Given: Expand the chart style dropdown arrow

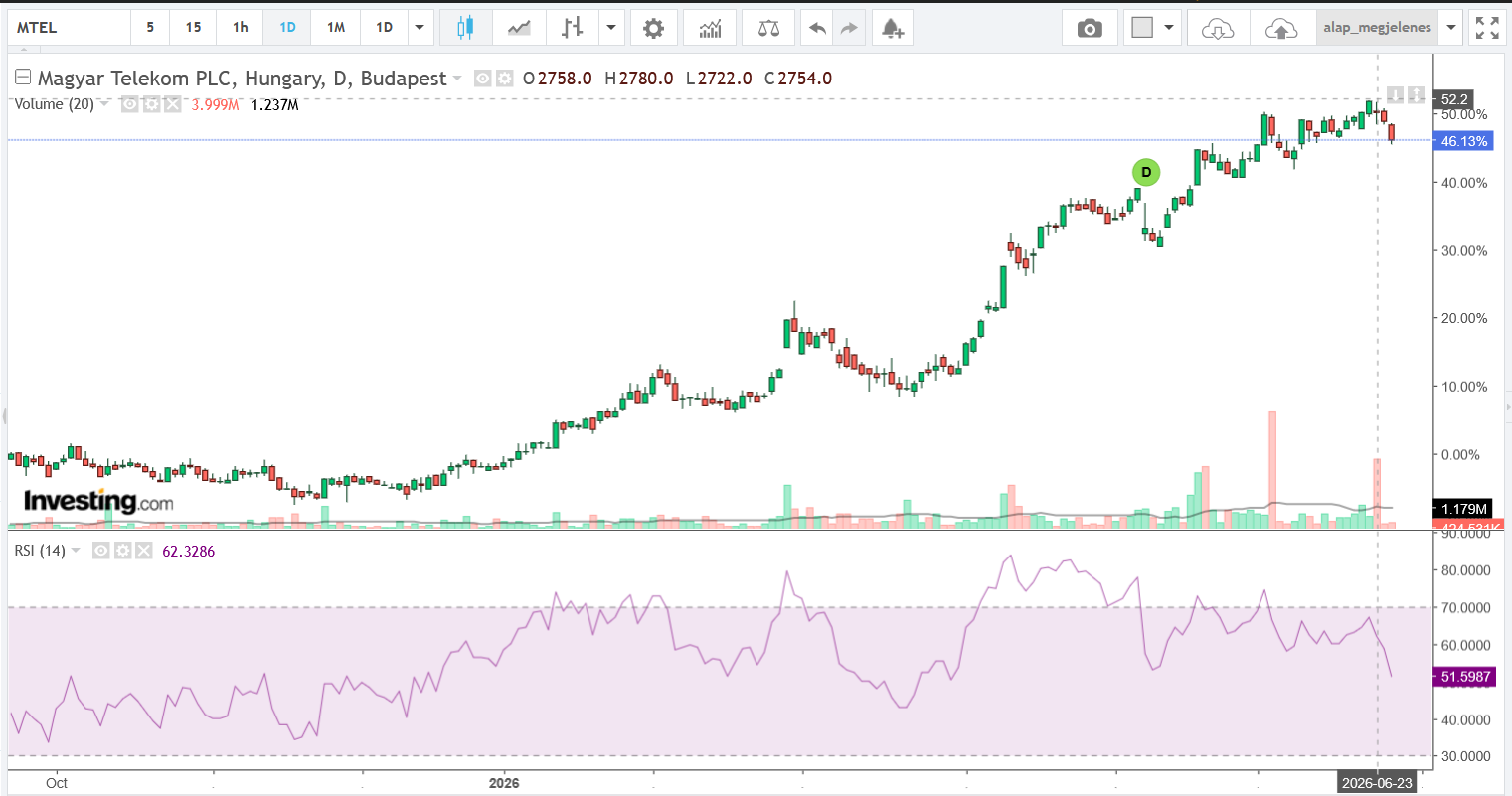Looking at the screenshot, I should (x=610, y=28).
